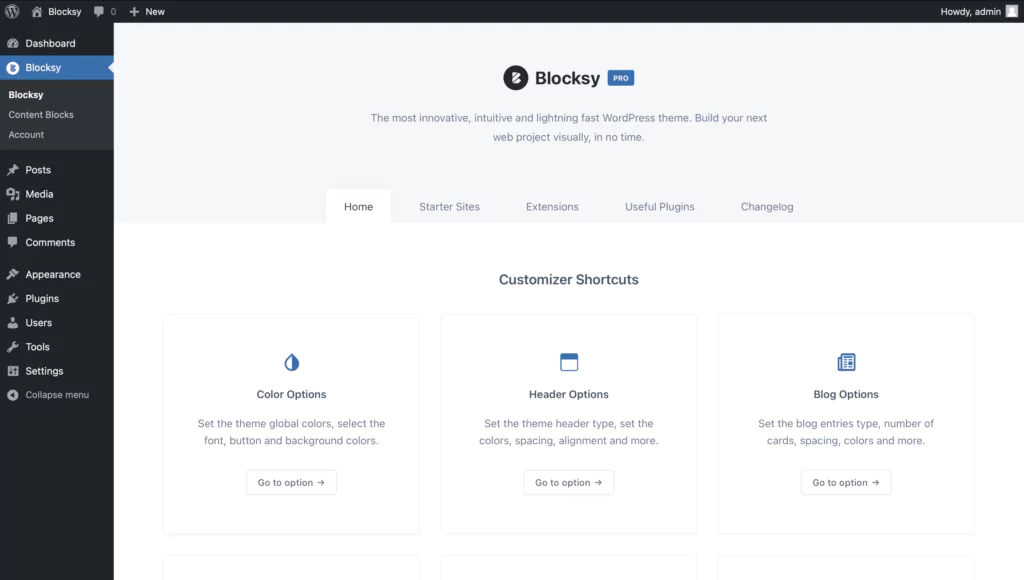Open Content Blocks in the Blocksy submenu
Screen dimensions: 1024x580
coord(40,114)
